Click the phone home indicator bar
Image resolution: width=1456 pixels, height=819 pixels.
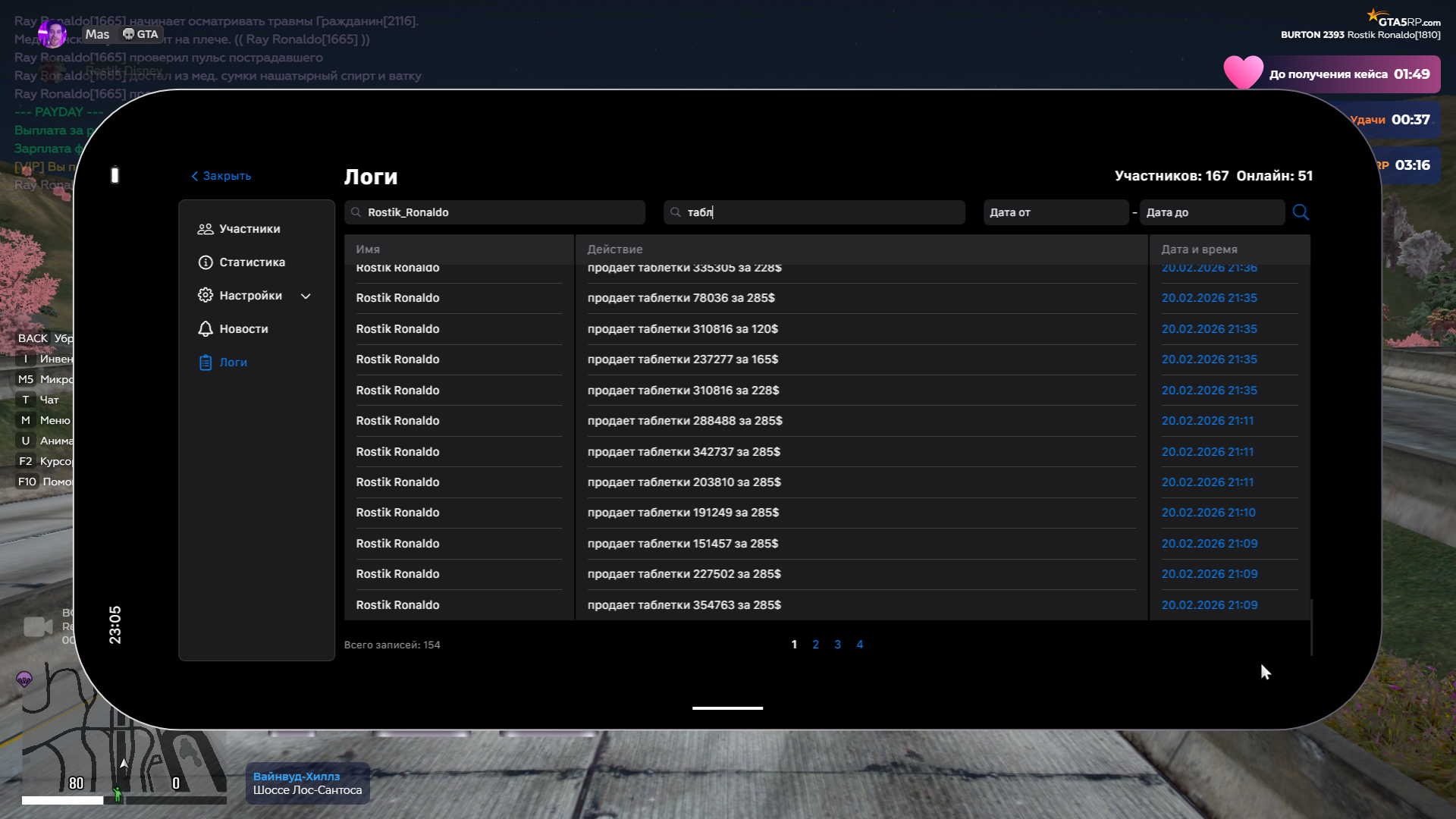pyautogui.click(x=727, y=708)
